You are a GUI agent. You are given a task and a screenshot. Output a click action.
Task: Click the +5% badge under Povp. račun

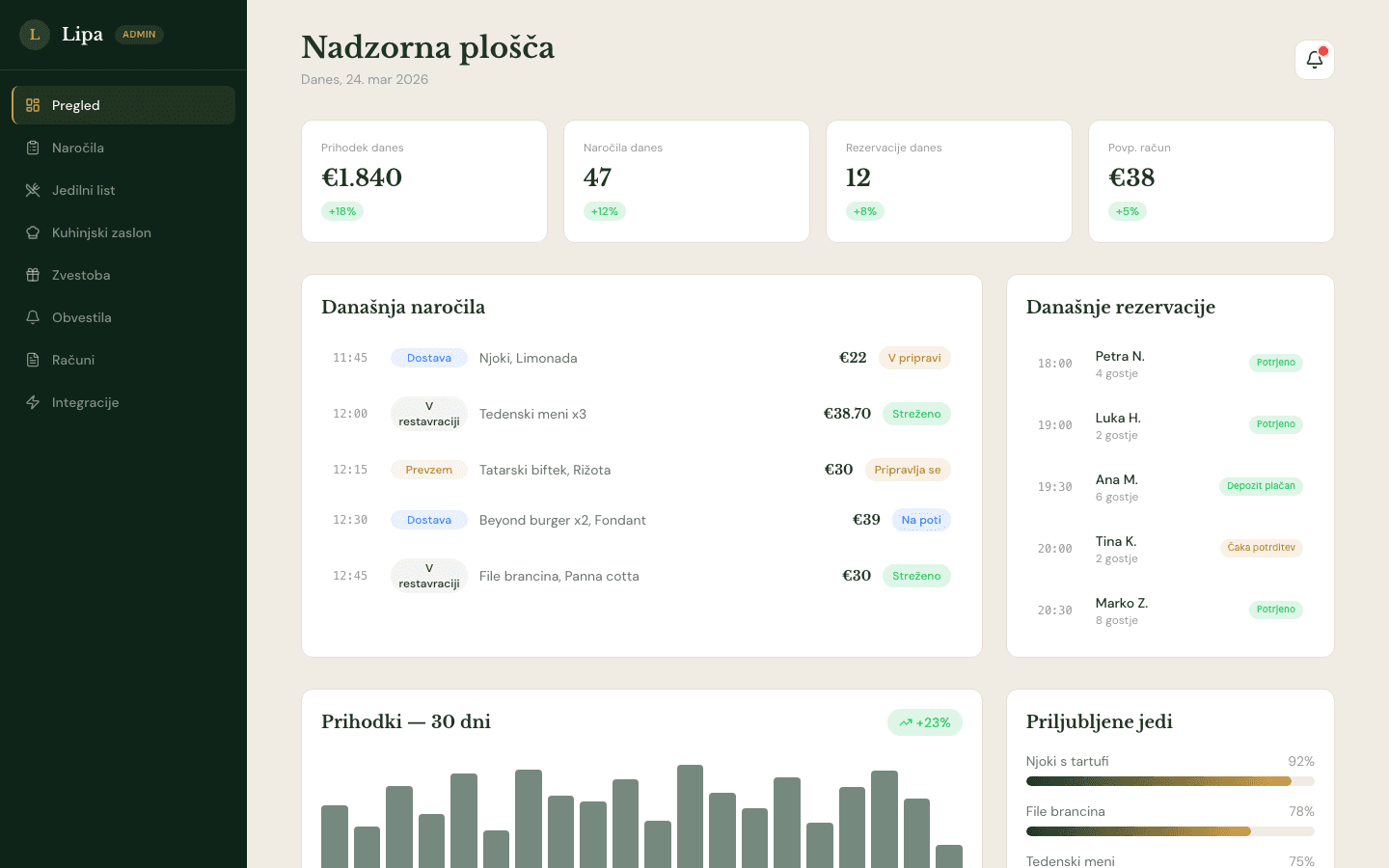tap(1128, 211)
